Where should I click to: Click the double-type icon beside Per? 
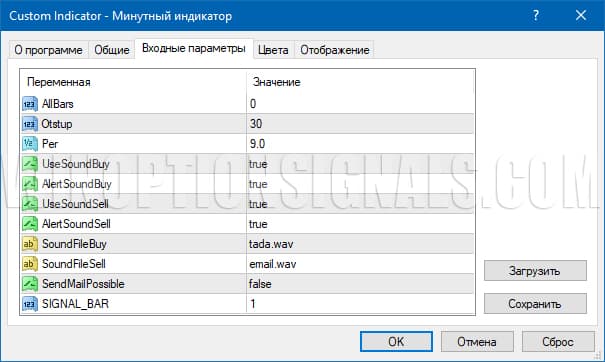coord(30,144)
